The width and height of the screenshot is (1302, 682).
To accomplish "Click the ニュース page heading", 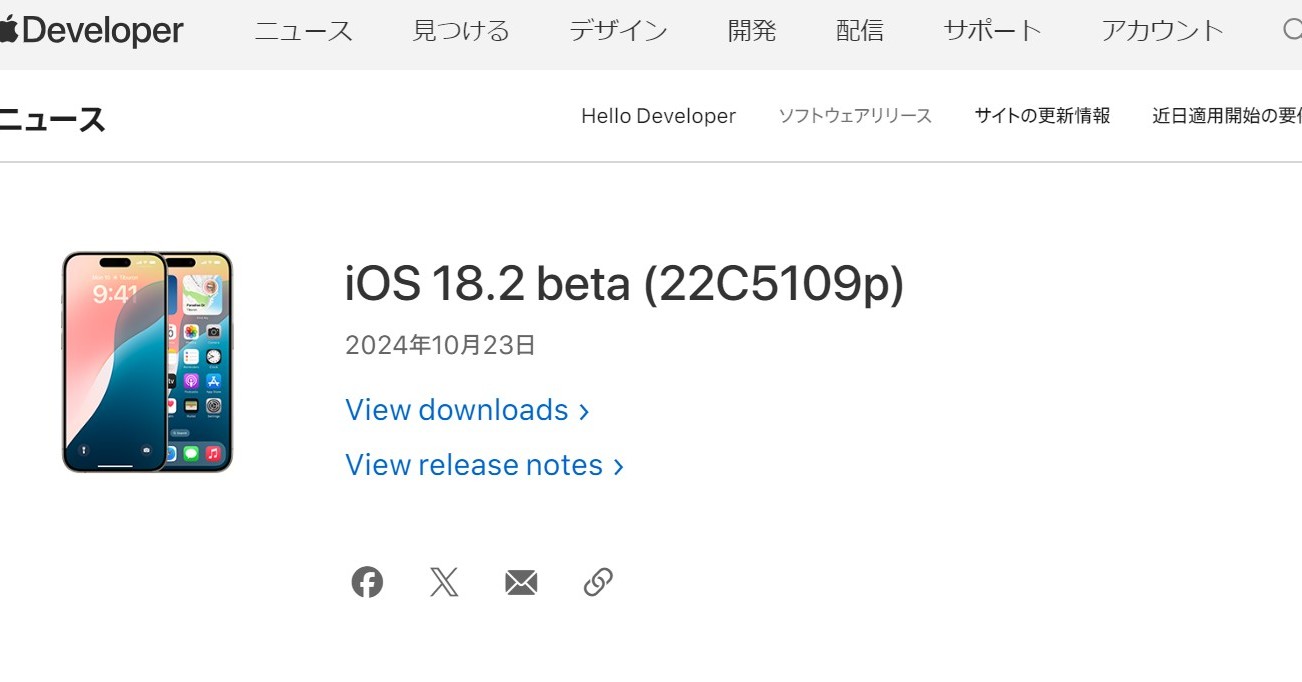I will (52, 119).
